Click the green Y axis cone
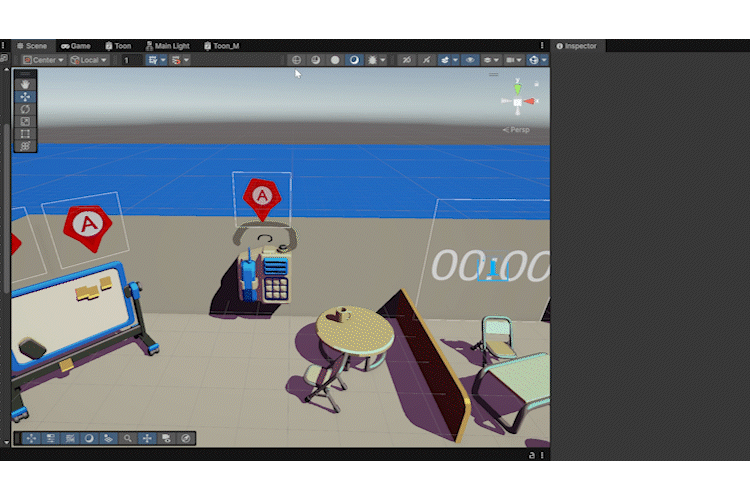The width and height of the screenshot is (750, 500). [x=518, y=89]
